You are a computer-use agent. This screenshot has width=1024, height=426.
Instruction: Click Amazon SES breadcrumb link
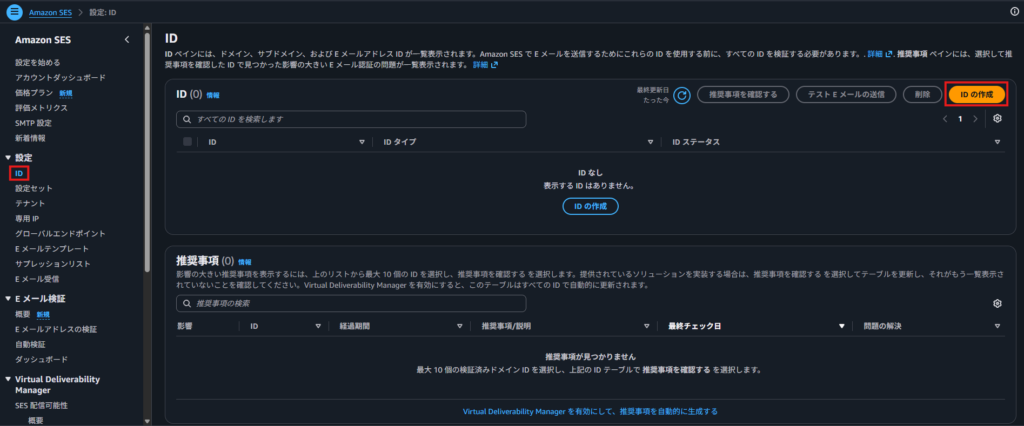pyautogui.click(x=50, y=12)
